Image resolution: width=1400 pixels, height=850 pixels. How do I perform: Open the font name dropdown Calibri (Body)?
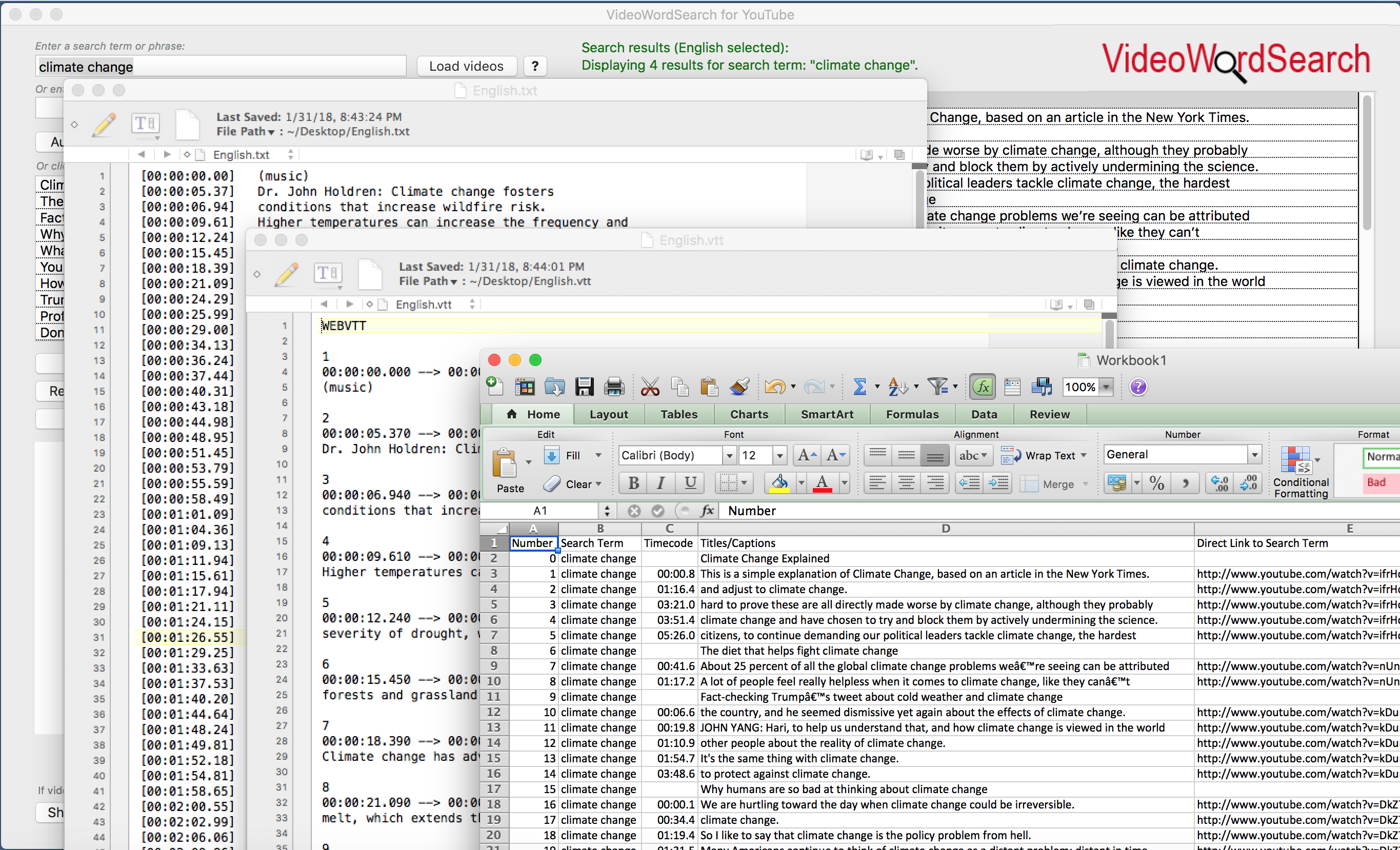(x=729, y=455)
